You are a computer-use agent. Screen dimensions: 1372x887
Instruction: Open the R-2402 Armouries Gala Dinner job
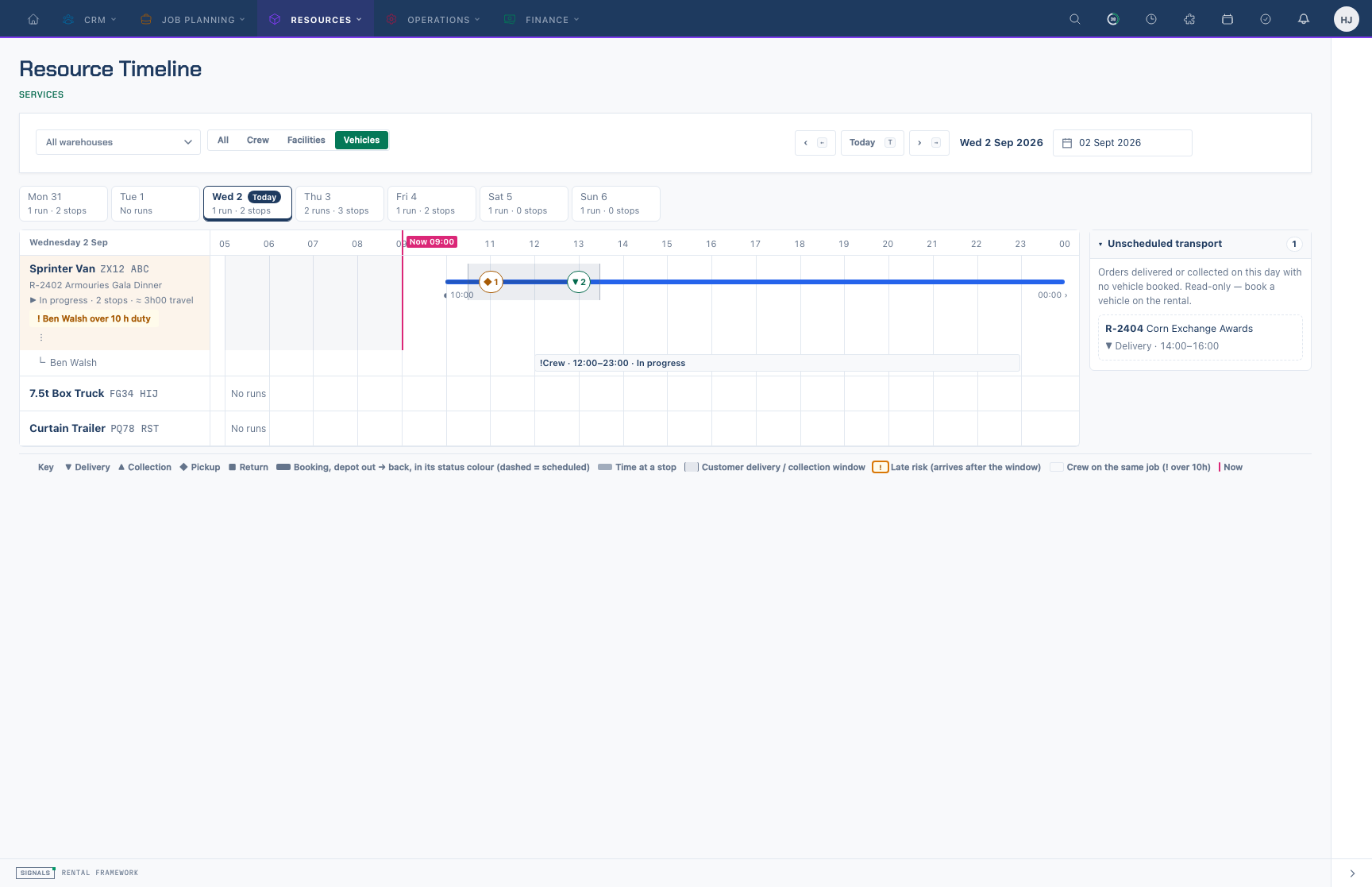[x=95, y=285]
